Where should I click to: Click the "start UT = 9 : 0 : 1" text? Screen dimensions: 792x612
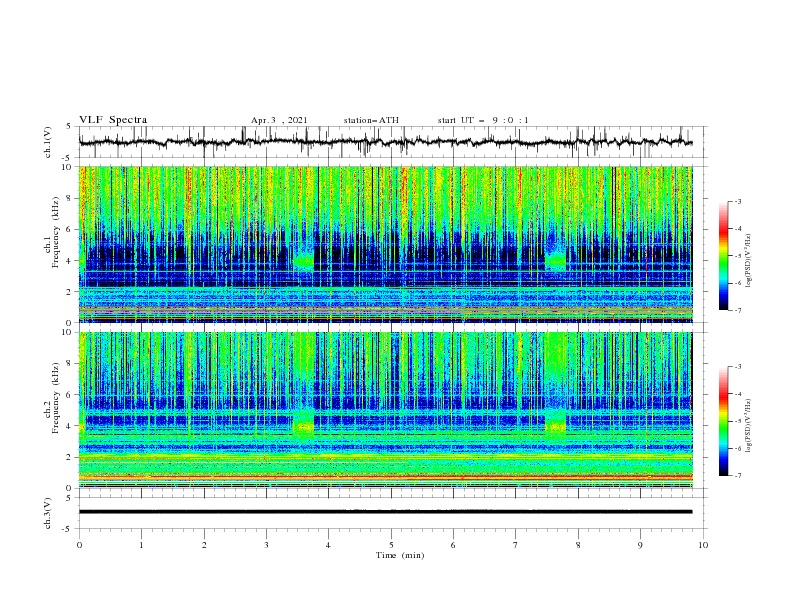[x=483, y=120]
